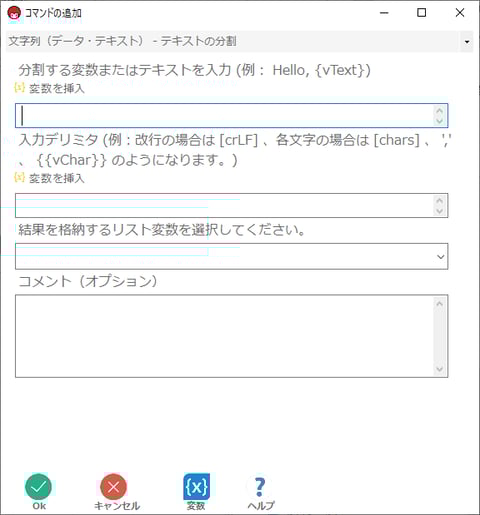The image size is (480, 515).
Task: Open the ヘルプ question mark icon
Action: click(260, 487)
